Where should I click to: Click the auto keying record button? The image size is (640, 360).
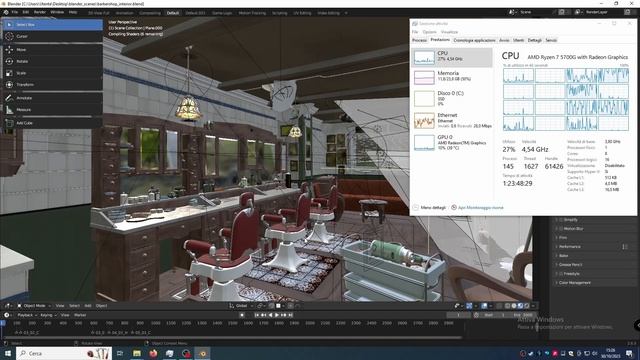242,315
